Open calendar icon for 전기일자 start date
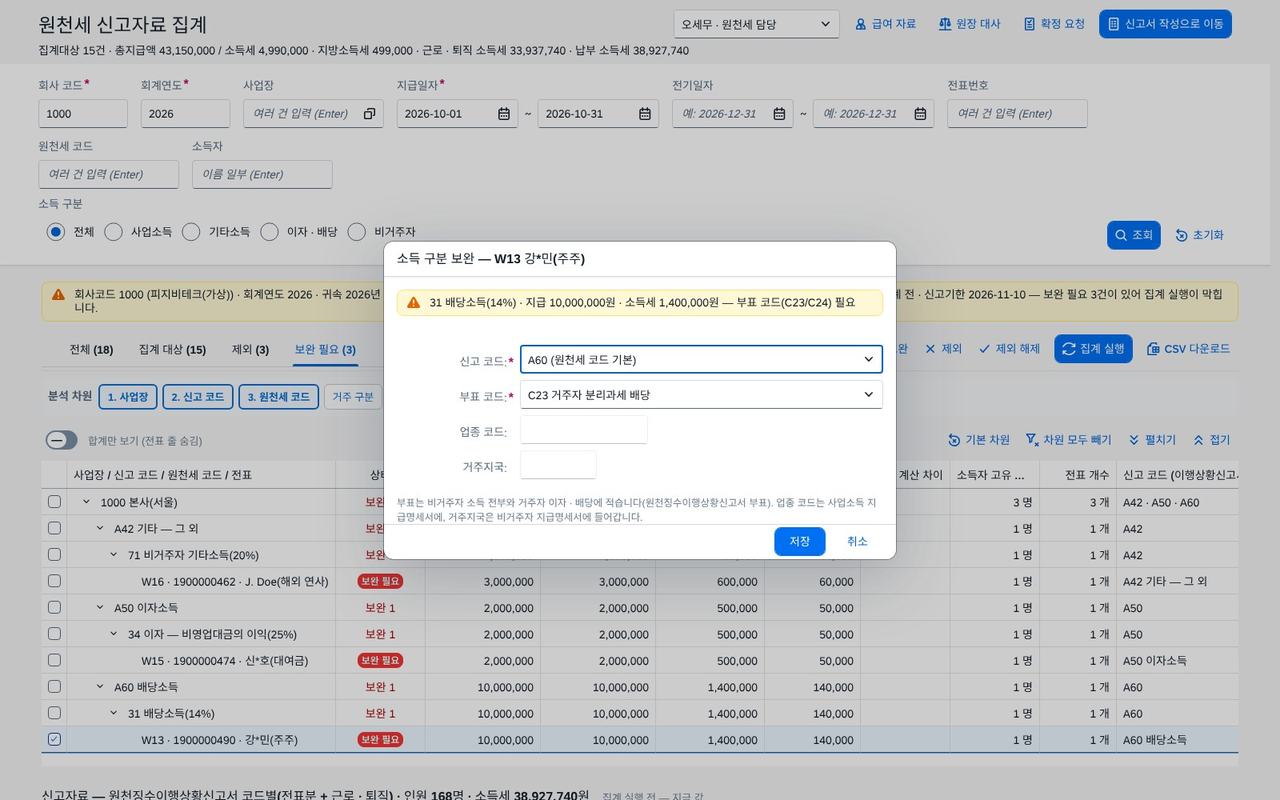Screen dimensions: 1280x800 coord(779,114)
